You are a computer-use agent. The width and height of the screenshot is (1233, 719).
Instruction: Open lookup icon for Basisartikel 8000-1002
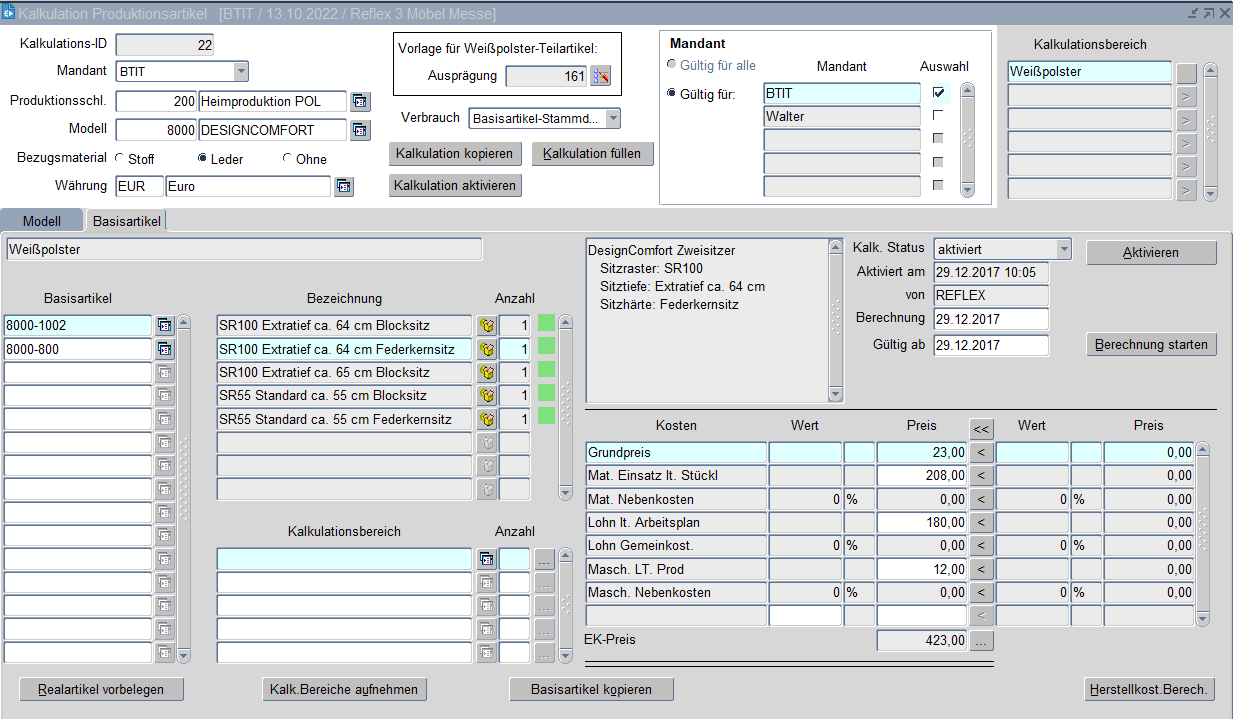coord(165,326)
